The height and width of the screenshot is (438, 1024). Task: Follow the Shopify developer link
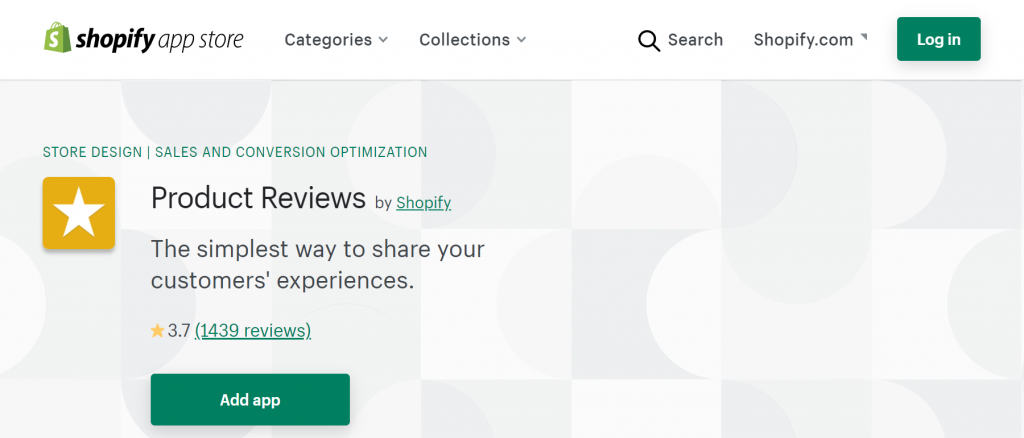click(423, 203)
